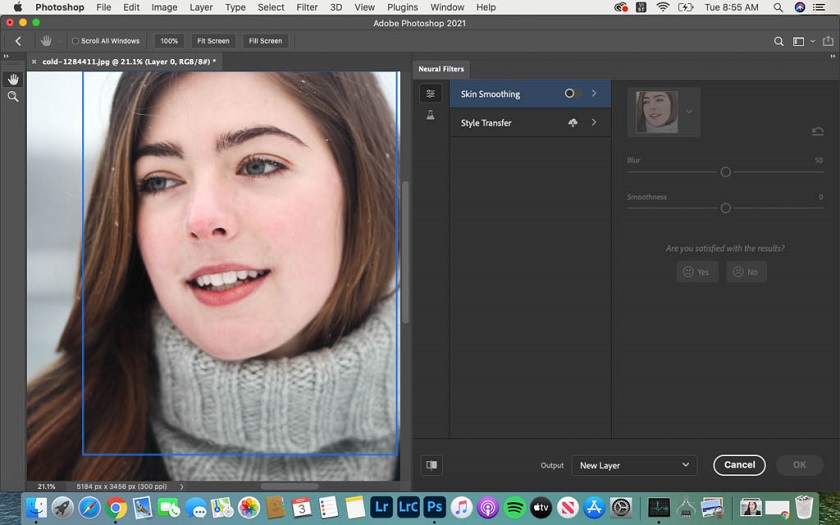The image size is (840, 525).
Task: Open Lightroom from the dock
Action: coord(381,507)
